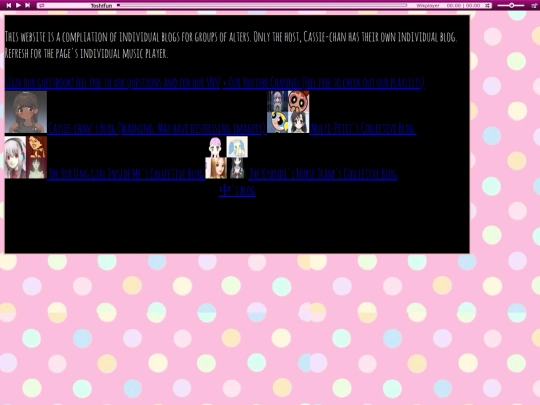This screenshot has width=540, height=405.
Task: Click the previous track button in the music player
Action: [x=9, y=5]
